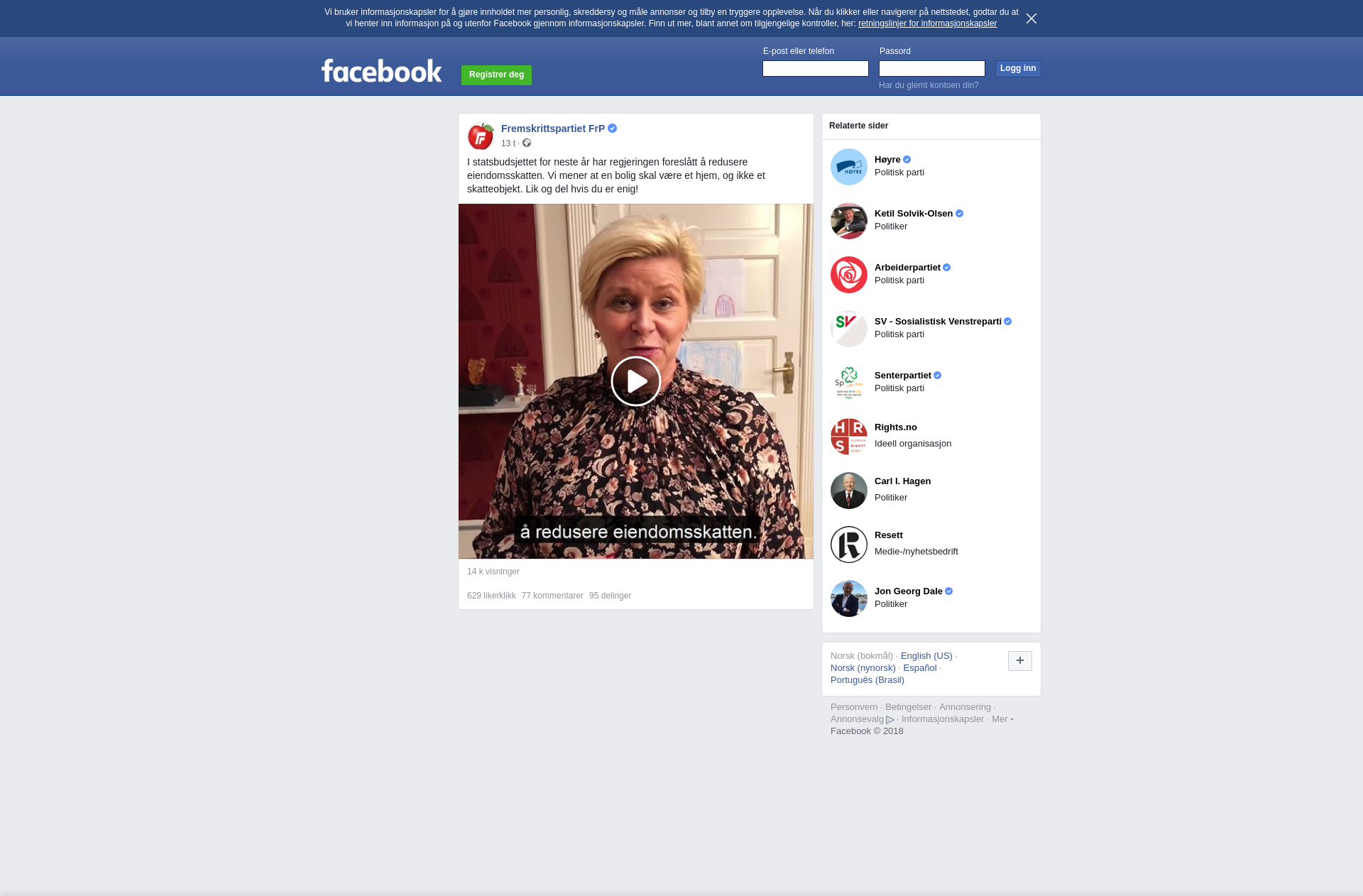
Task: Open the 95 delinger link
Action: (x=610, y=596)
